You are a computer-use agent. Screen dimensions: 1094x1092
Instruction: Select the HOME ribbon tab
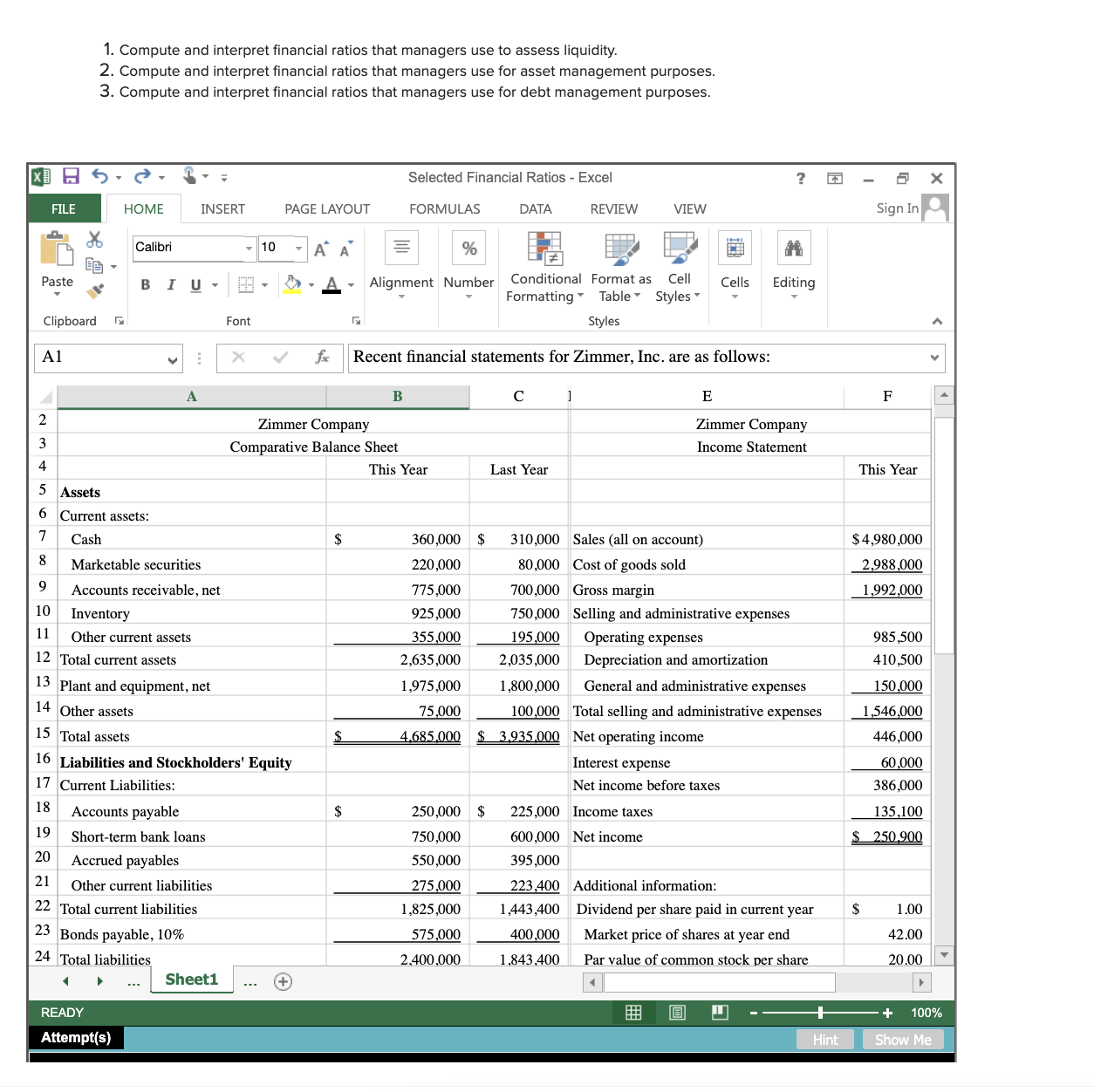[143, 208]
